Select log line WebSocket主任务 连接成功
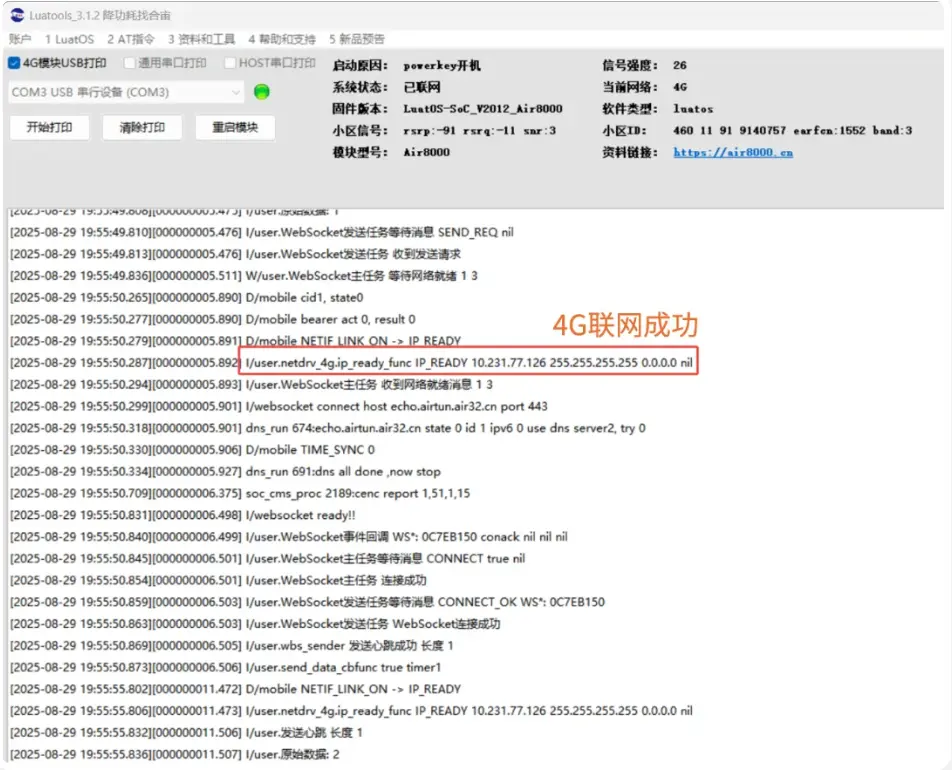Screen dimensions: 952x770 pyautogui.click(x=218, y=581)
